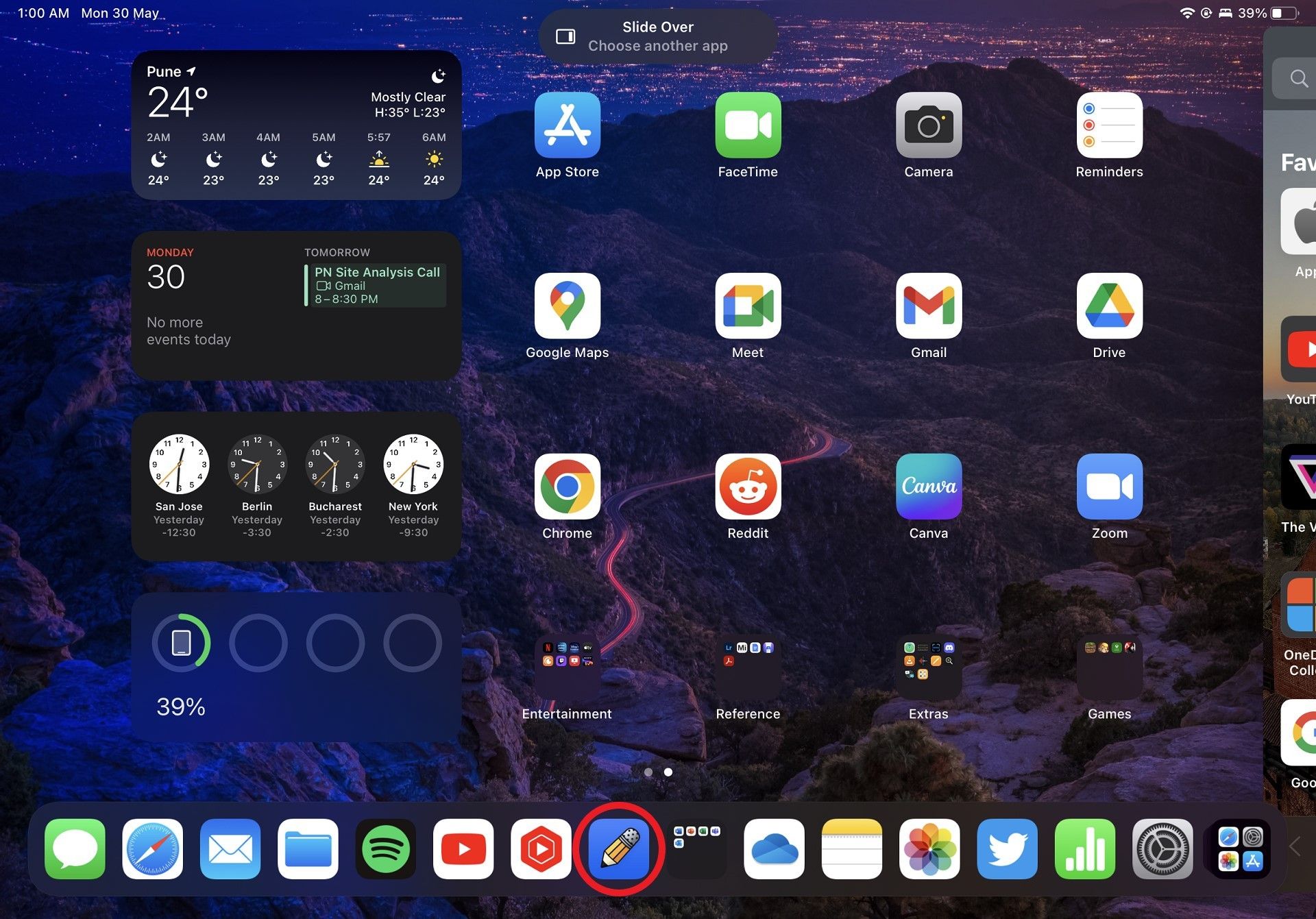Open Spotify from the dock
The width and height of the screenshot is (1316, 919).
pyautogui.click(x=386, y=849)
